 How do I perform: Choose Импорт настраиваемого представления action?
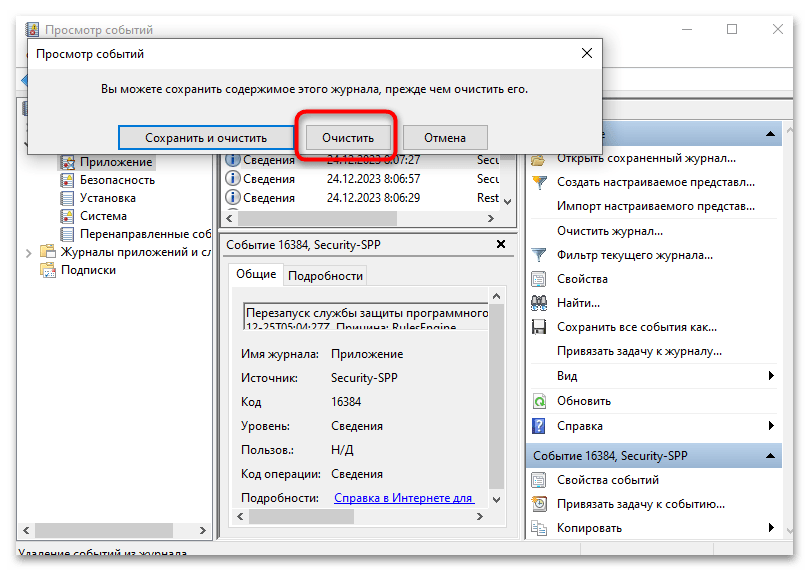click(656, 206)
